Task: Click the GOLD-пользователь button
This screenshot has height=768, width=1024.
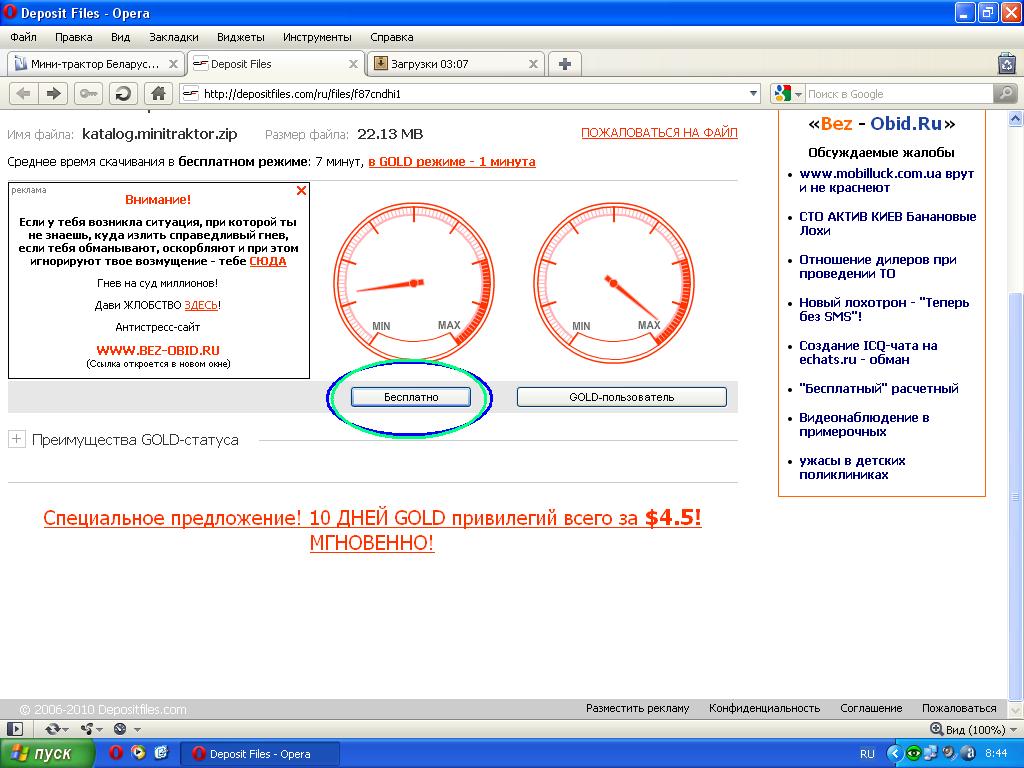Action: coord(622,397)
